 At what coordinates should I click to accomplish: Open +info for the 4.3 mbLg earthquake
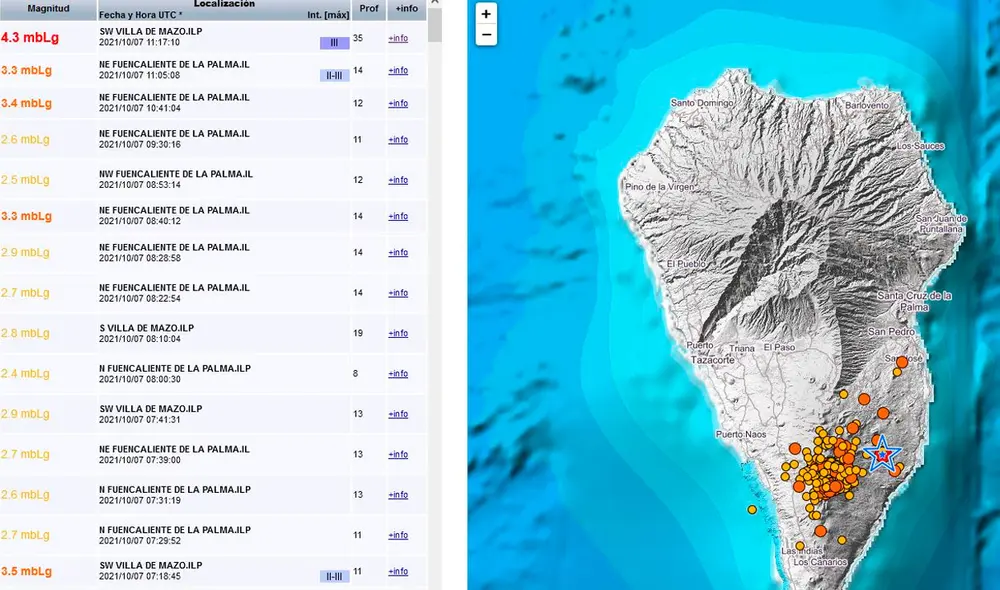click(398, 39)
